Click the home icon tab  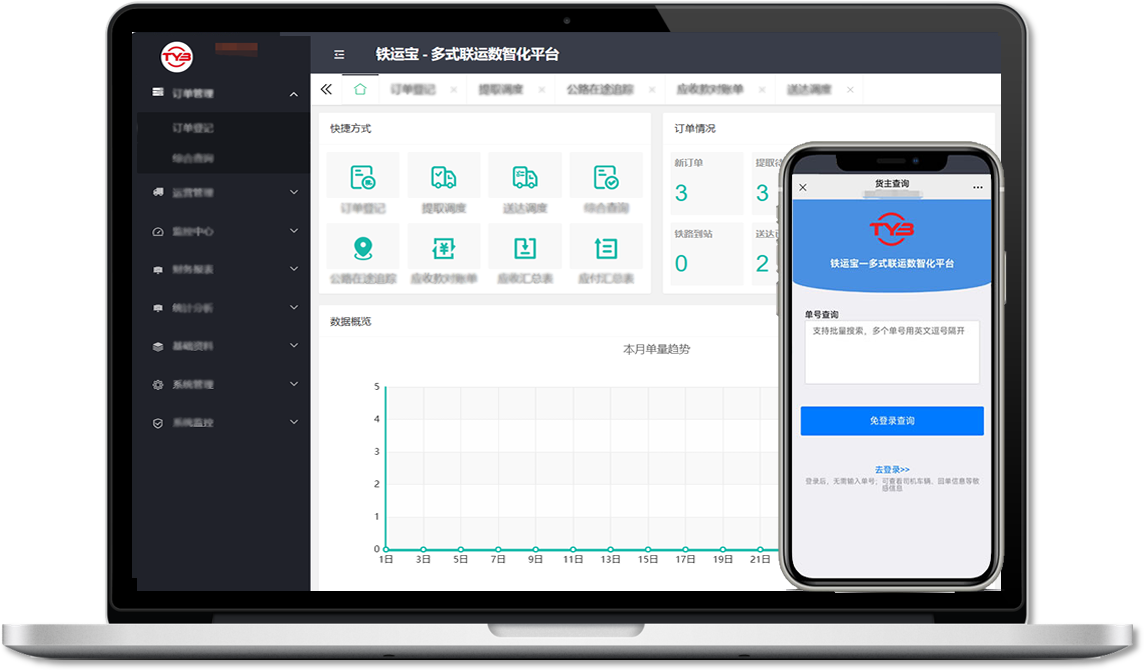point(360,89)
